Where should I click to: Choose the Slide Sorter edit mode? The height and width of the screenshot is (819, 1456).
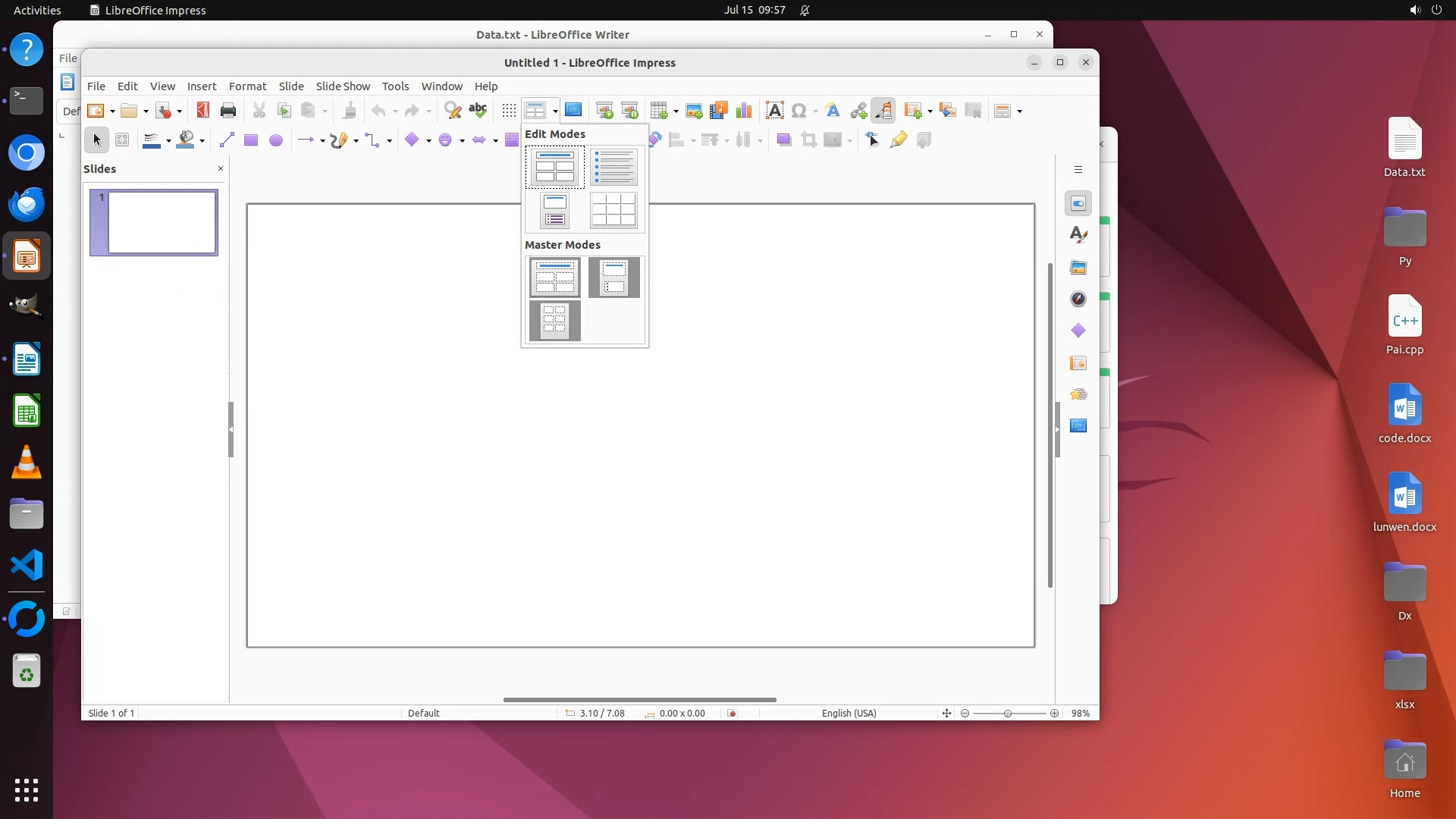point(613,210)
